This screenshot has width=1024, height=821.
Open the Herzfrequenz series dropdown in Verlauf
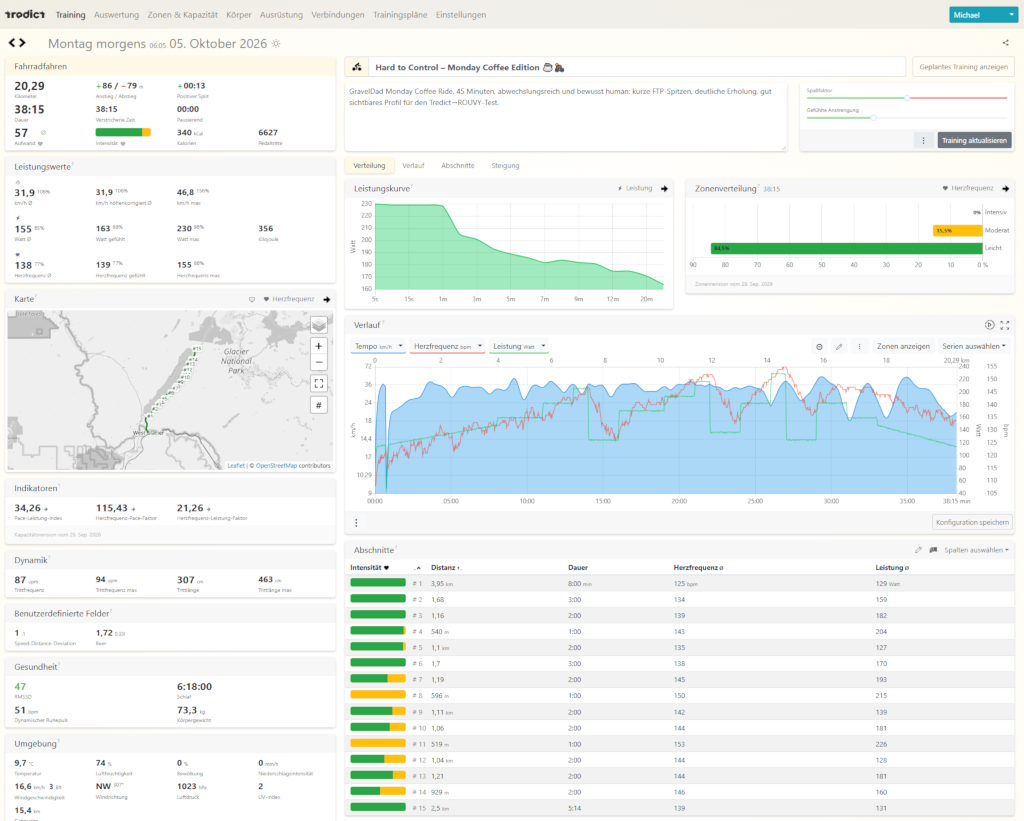tap(447, 346)
